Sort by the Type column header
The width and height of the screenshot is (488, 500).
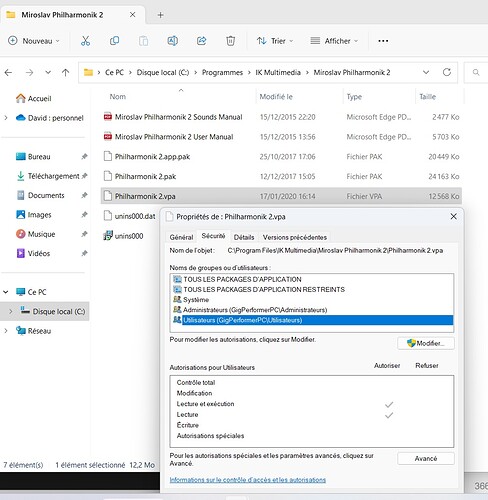(x=354, y=97)
